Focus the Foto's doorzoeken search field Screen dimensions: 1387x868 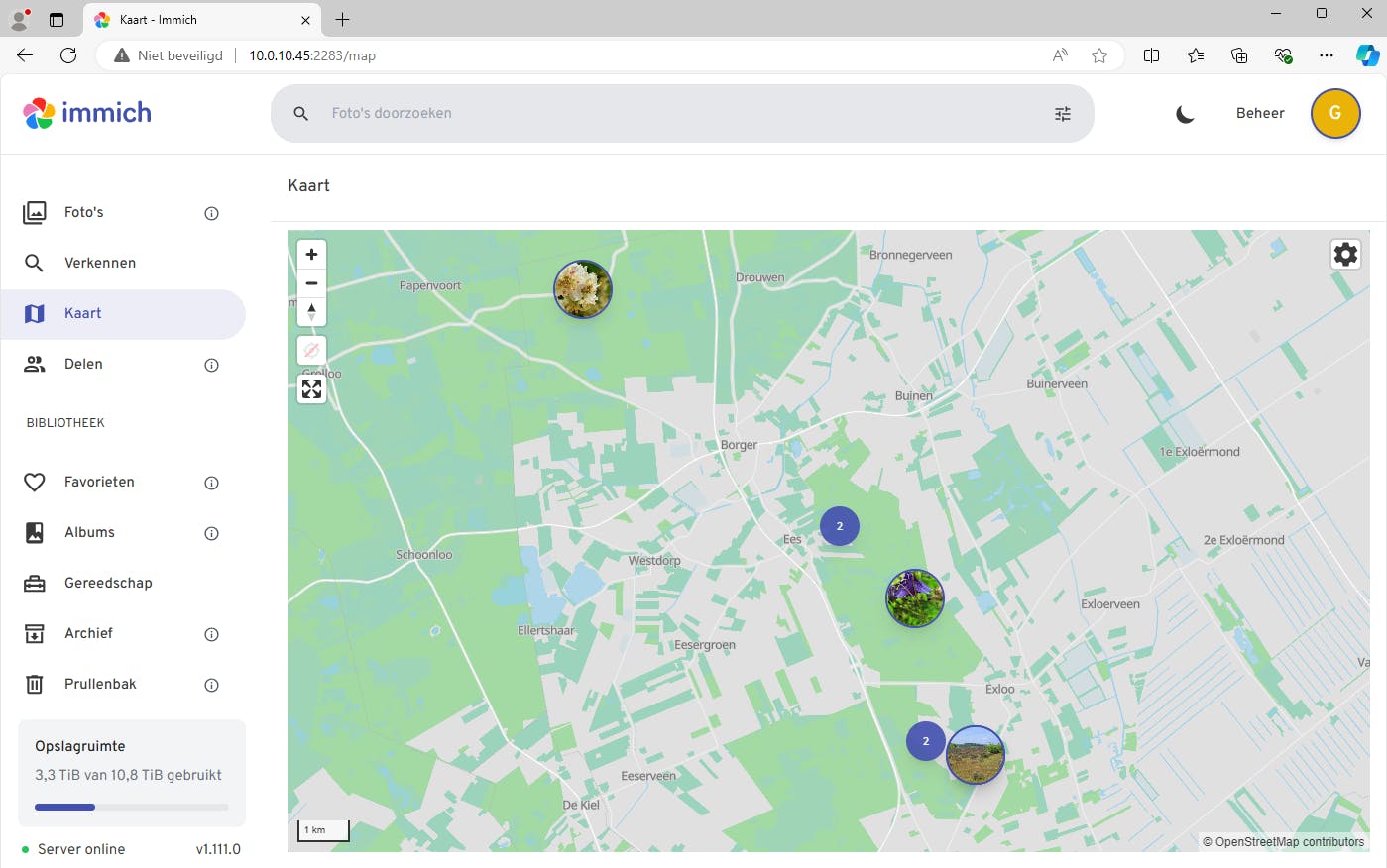(682, 113)
